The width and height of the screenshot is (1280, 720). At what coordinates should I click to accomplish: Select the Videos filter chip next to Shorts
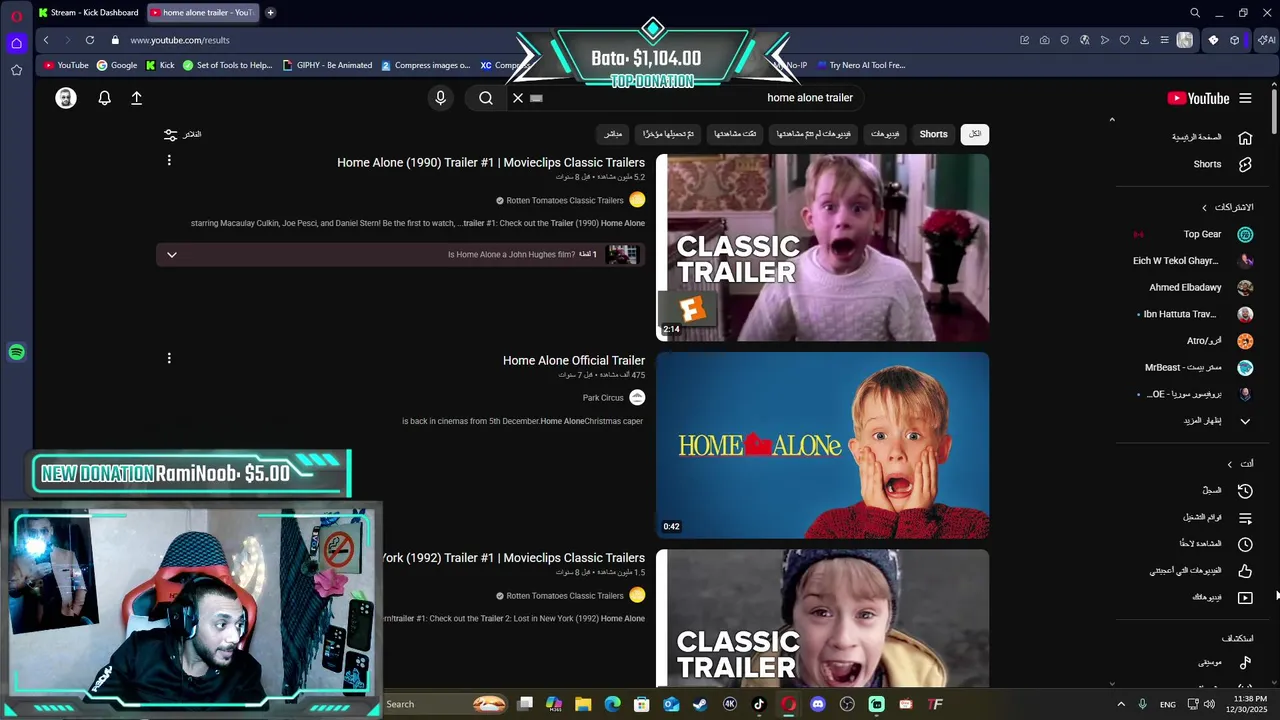884,134
